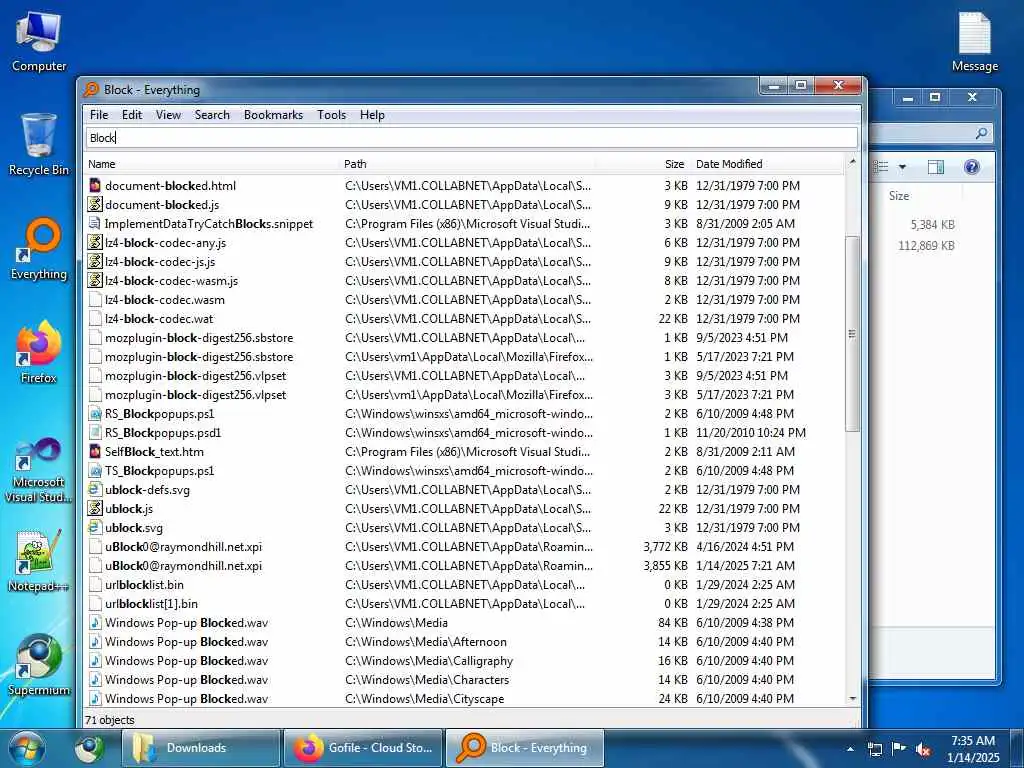
Task: Click the RS_Blockpopups.ps1 file icon
Action: click(x=95, y=413)
